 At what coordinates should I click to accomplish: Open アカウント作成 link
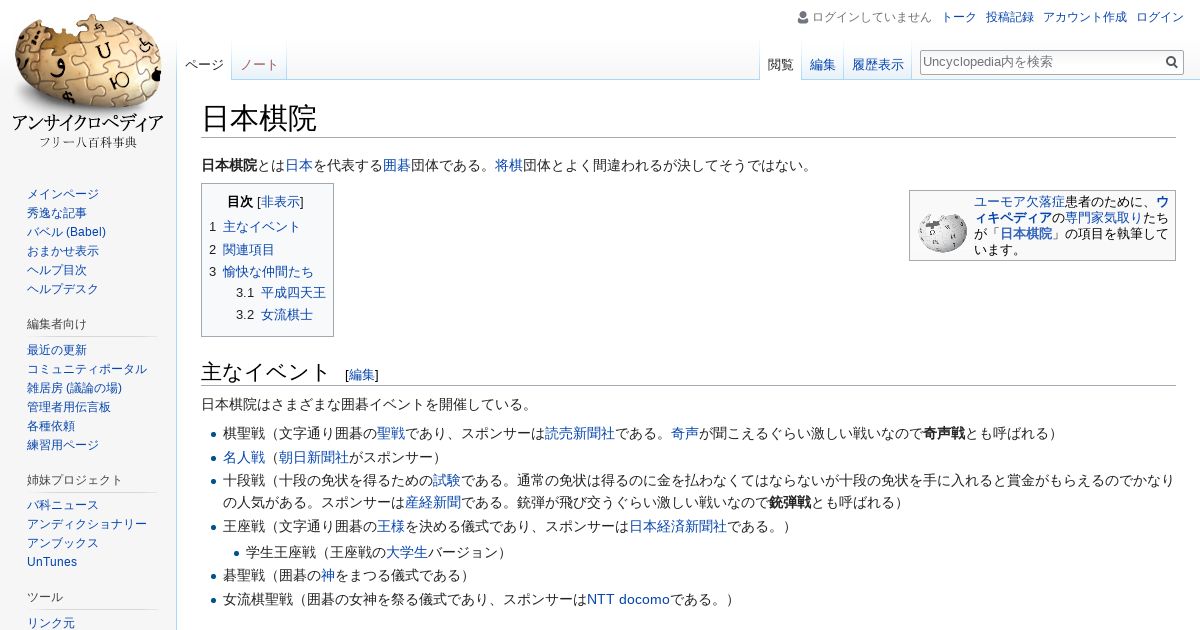(1085, 17)
